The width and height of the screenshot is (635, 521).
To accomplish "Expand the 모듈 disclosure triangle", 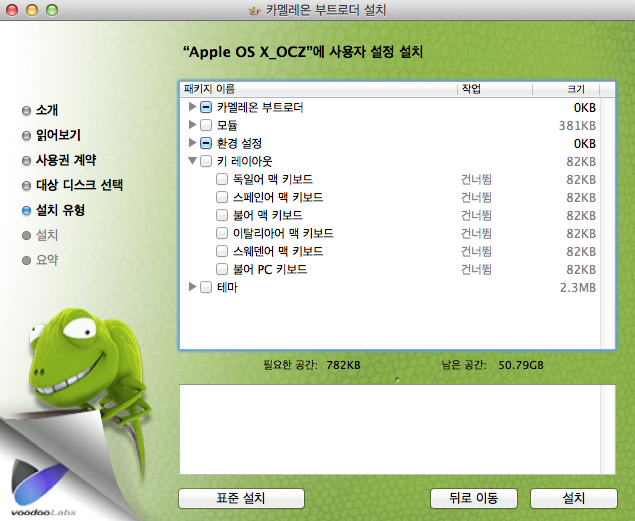I will (x=192, y=125).
